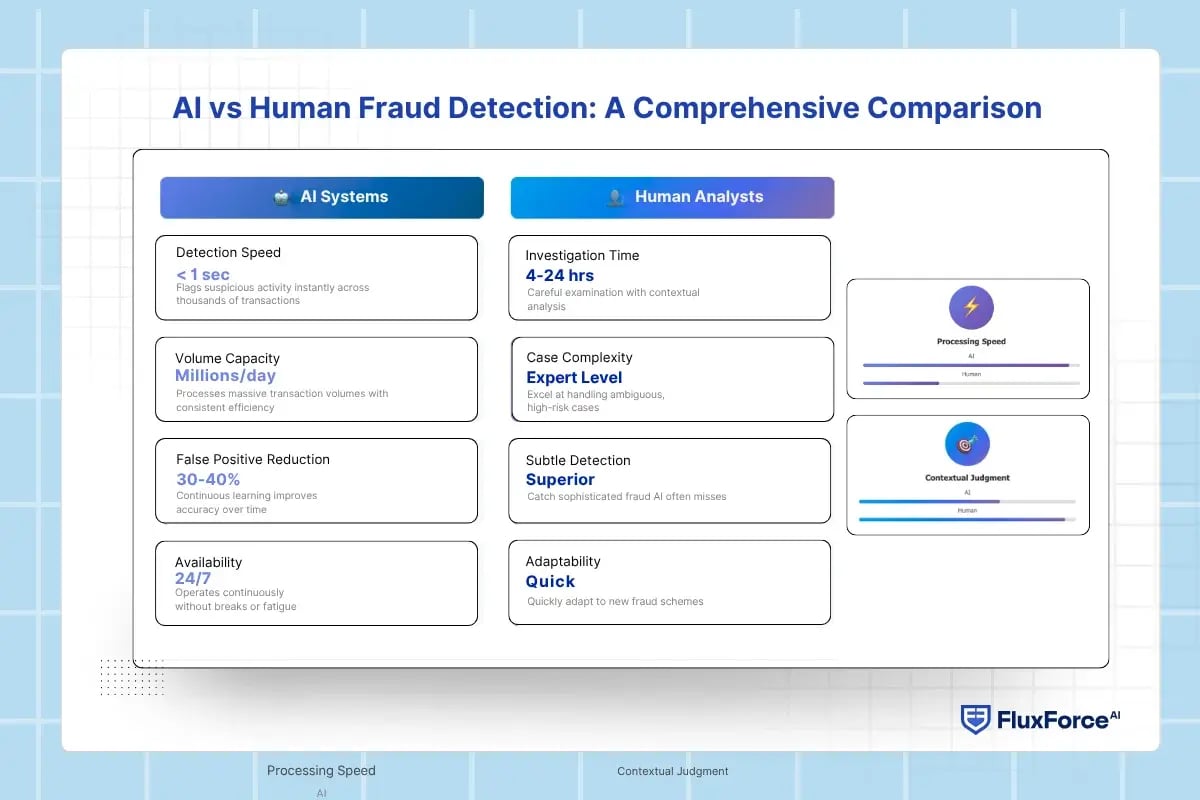Select the Adaptability card
The width and height of the screenshot is (1200, 800).
tap(669, 582)
